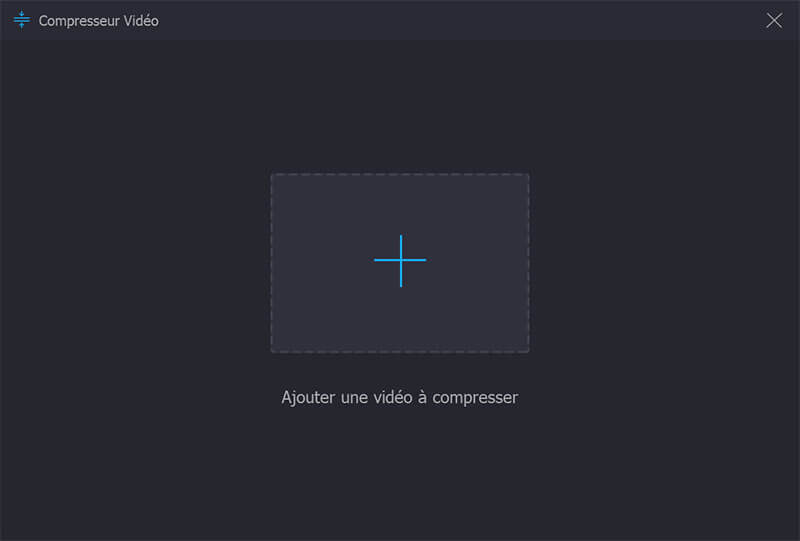Click the blue plus icon to add video

pos(400,261)
